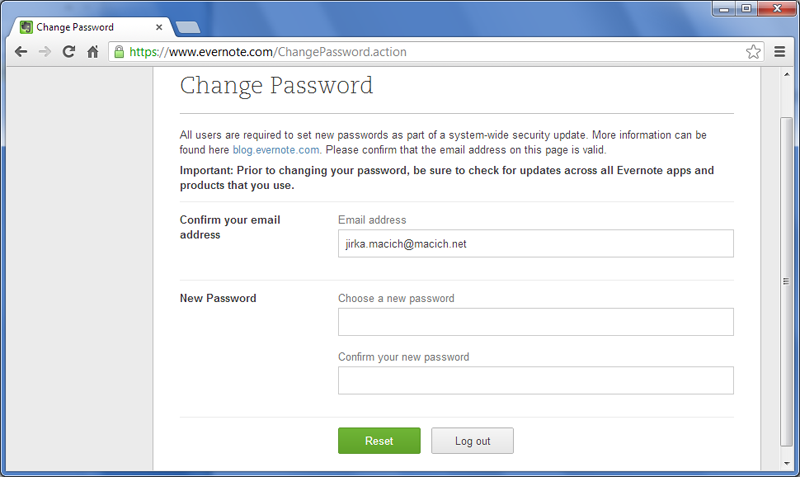
Task: Open the blog.evernote.com link
Action: (276, 149)
